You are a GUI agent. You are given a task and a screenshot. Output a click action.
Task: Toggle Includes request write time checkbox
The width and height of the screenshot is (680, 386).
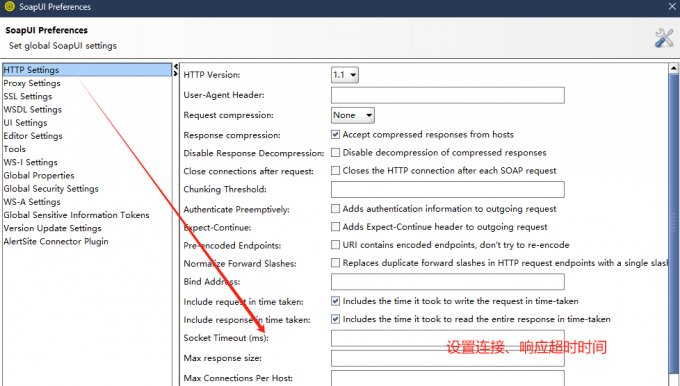tap(335, 301)
